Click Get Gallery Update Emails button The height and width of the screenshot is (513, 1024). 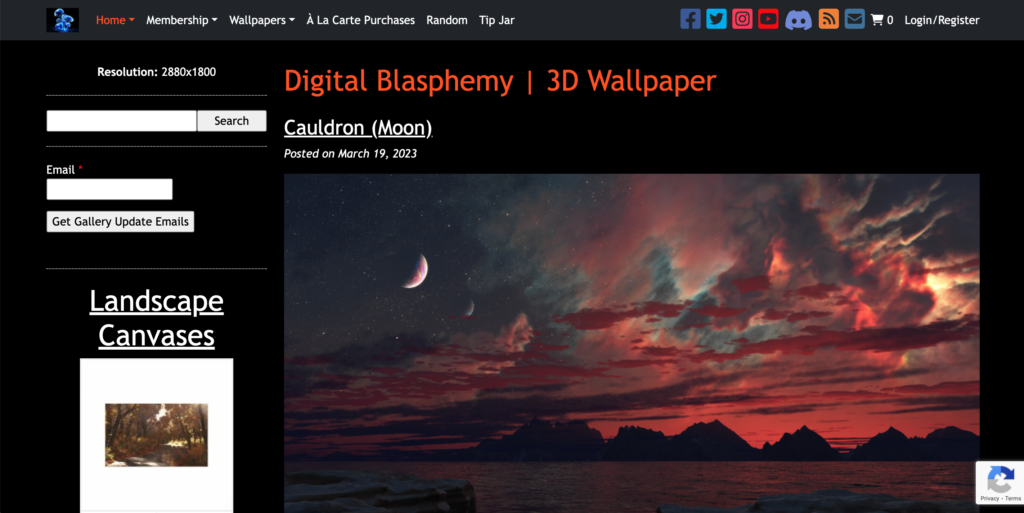[120, 221]
